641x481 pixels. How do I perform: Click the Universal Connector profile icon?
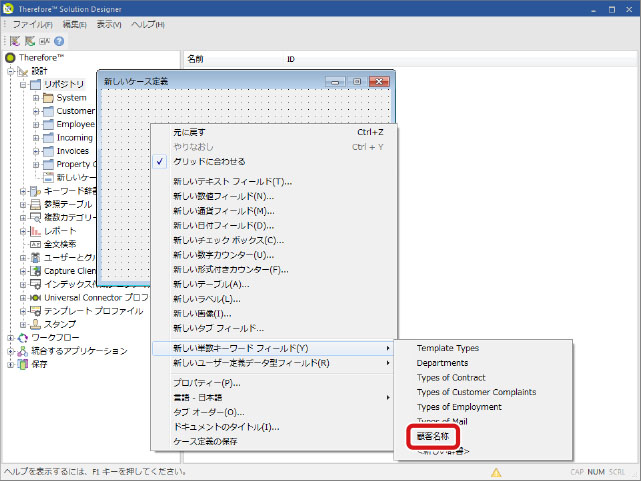[35, 297]
